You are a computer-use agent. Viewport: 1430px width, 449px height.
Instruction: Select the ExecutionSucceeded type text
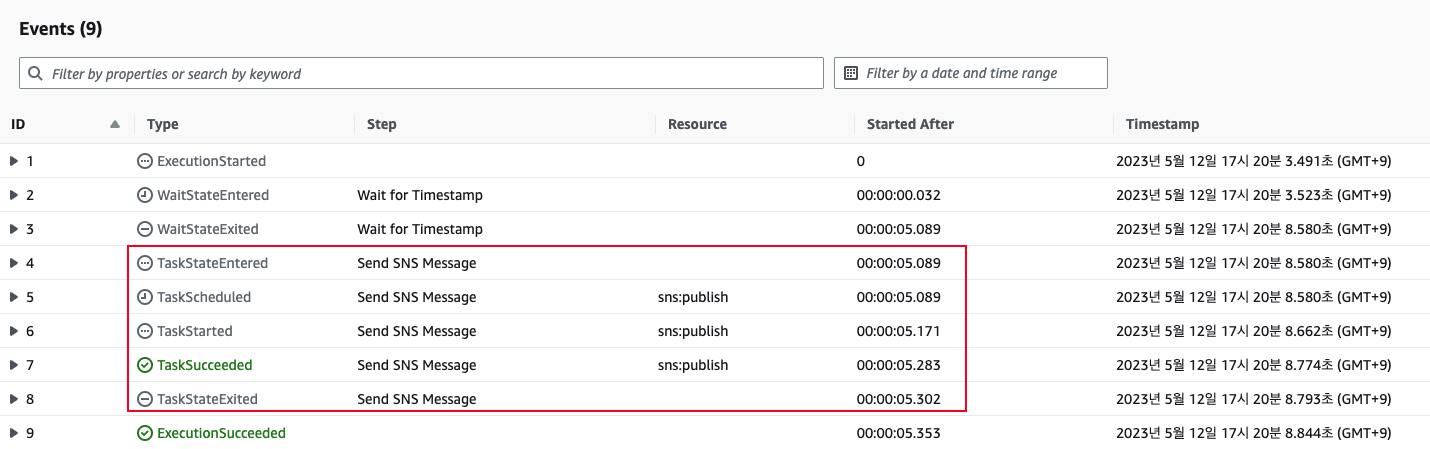tap(221, 433)
